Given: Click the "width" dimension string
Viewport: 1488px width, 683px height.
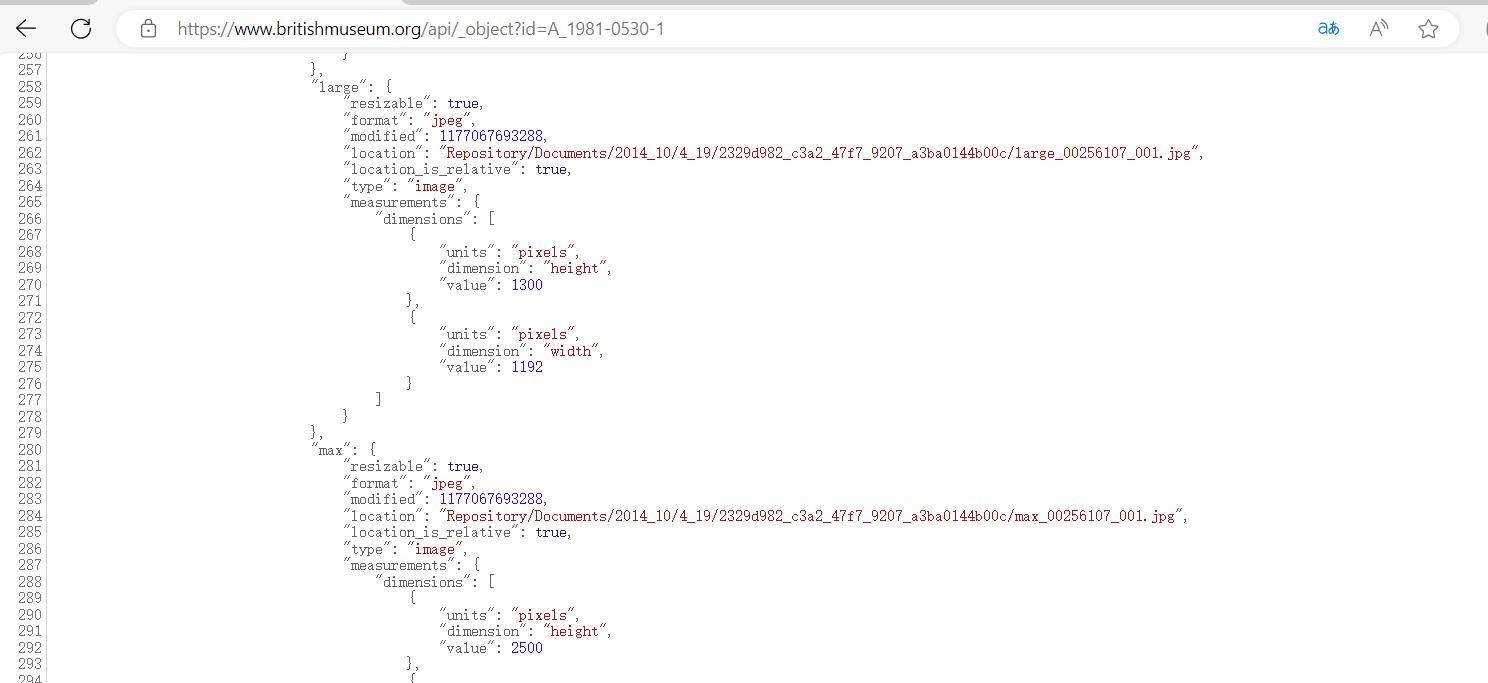Looking at the screenshot, I should tap(571, 351).
